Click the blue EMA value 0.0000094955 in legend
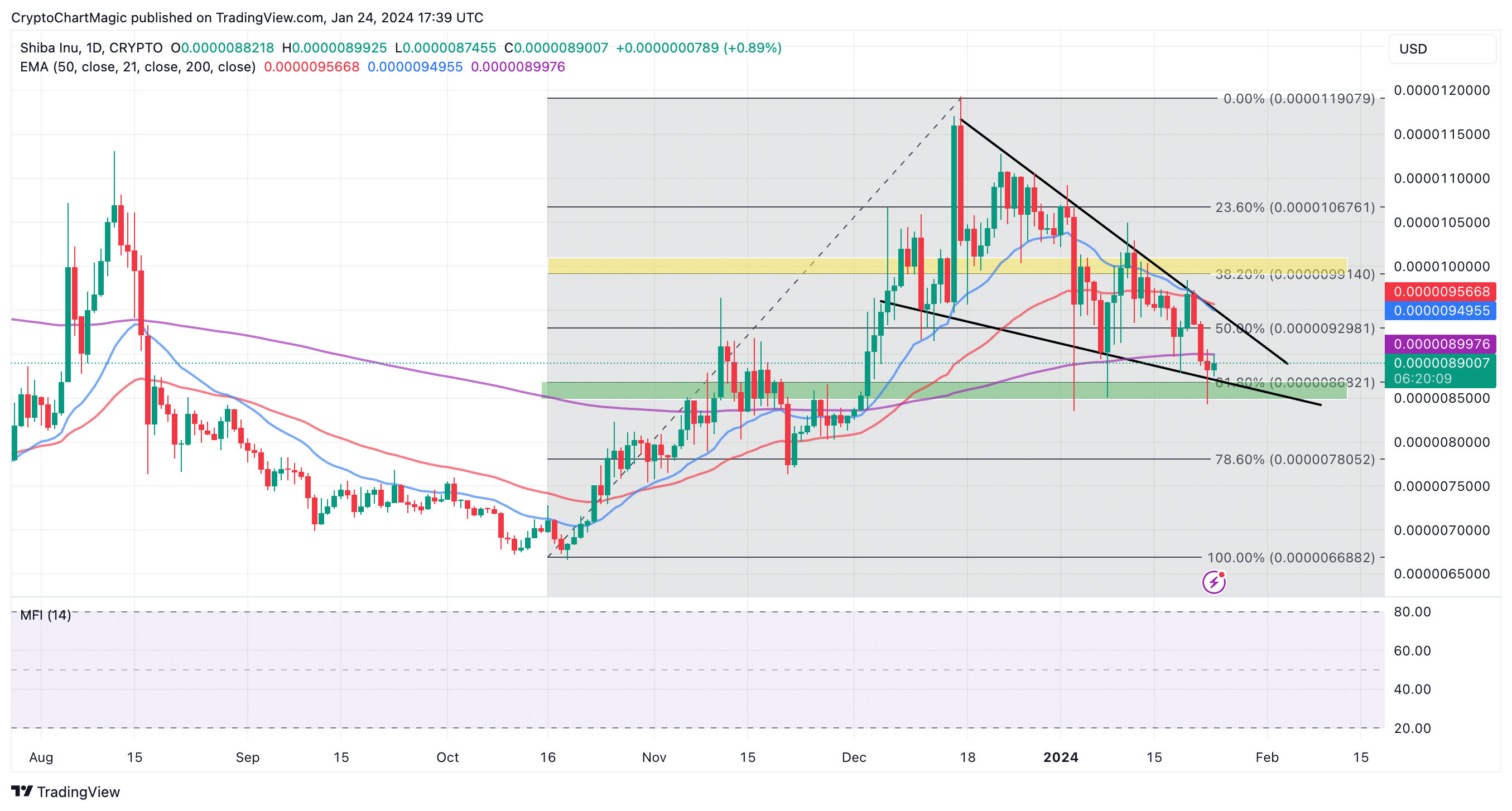Screen dimensions: 1512x811 pos(415,67)
